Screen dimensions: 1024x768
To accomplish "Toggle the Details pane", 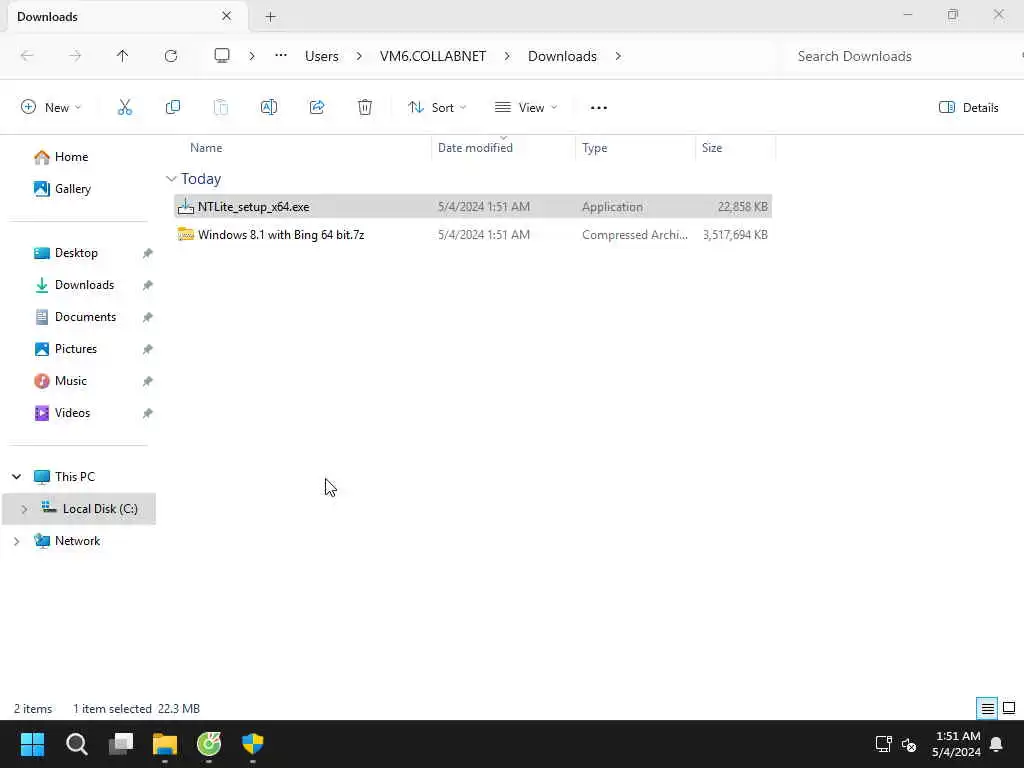I will click(x=968, y=108).
